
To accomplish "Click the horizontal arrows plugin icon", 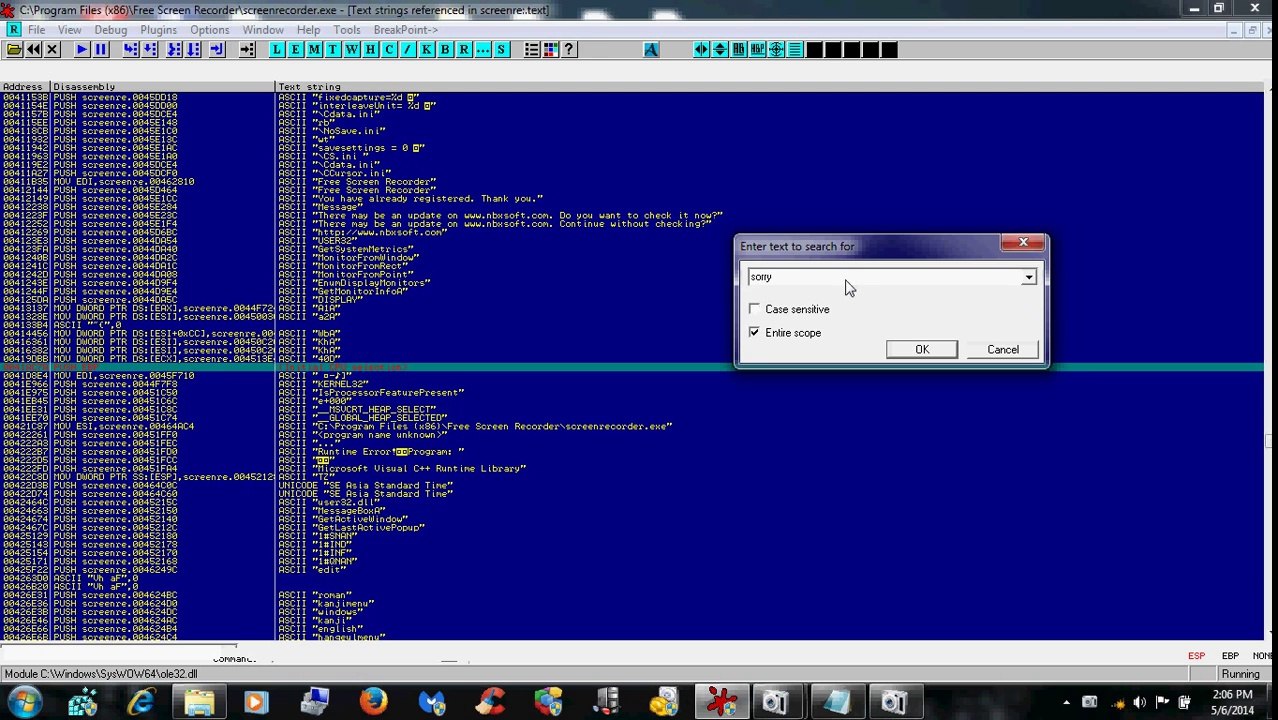I will (x=701, y=50).
